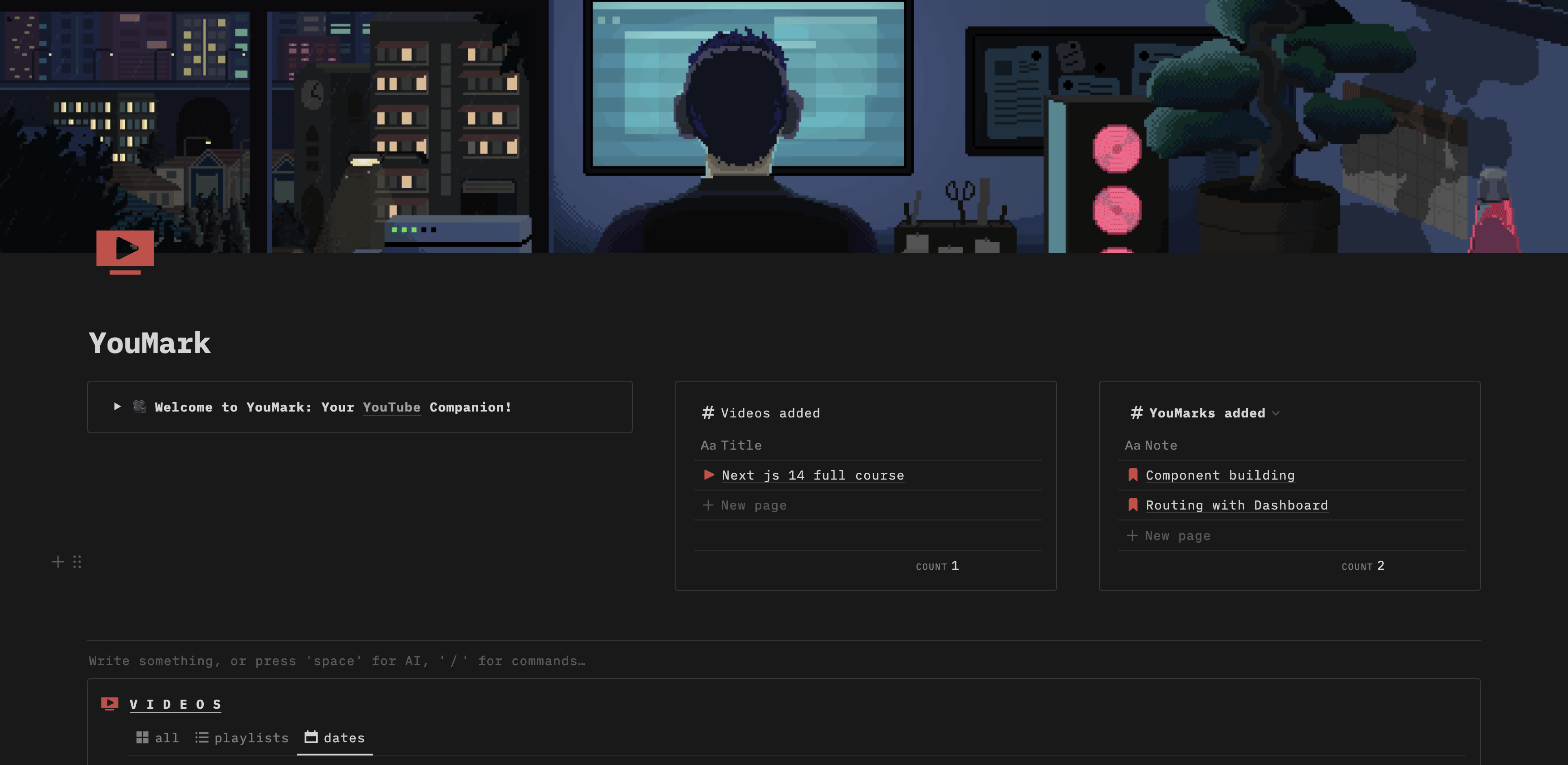Viewport: 1568px width, 765px height.
Task: Switch to the playlists view tab
Action: click(242, 738)
